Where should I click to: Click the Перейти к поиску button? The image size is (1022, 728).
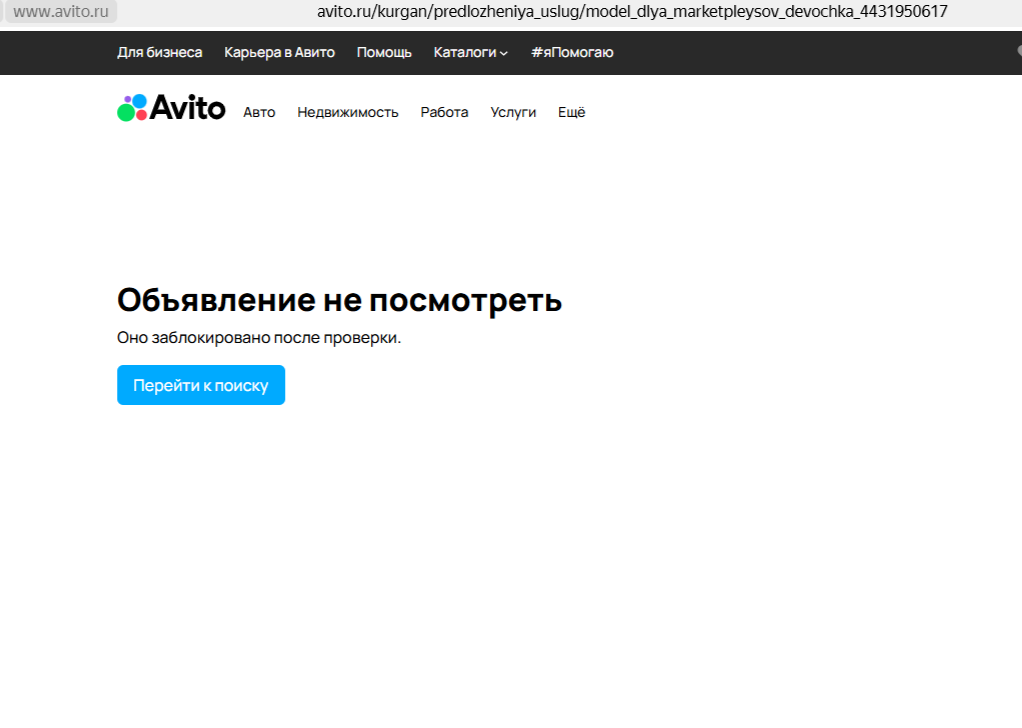[x=200, y=385]
